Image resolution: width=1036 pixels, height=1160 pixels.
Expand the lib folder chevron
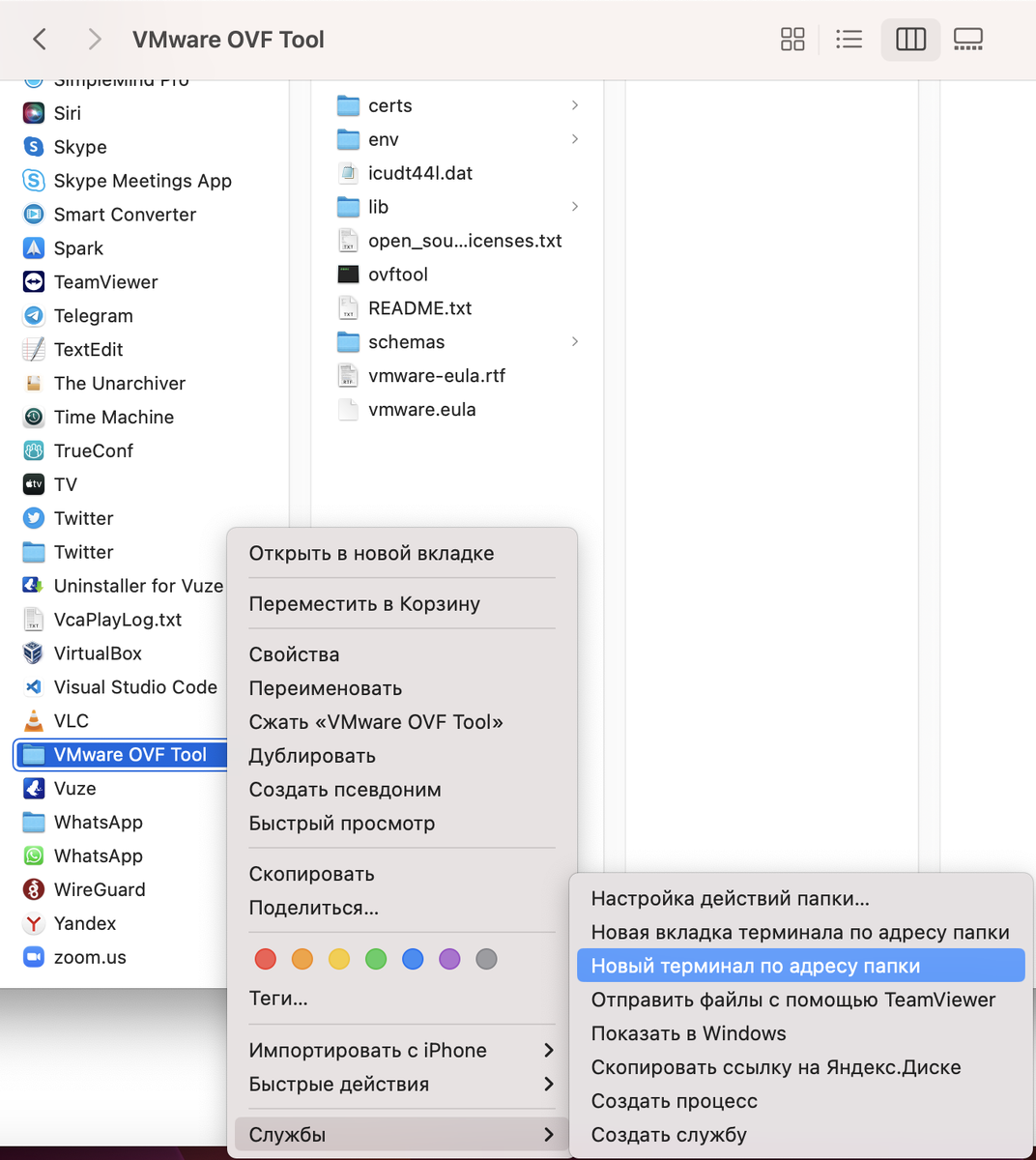point(575,207)
